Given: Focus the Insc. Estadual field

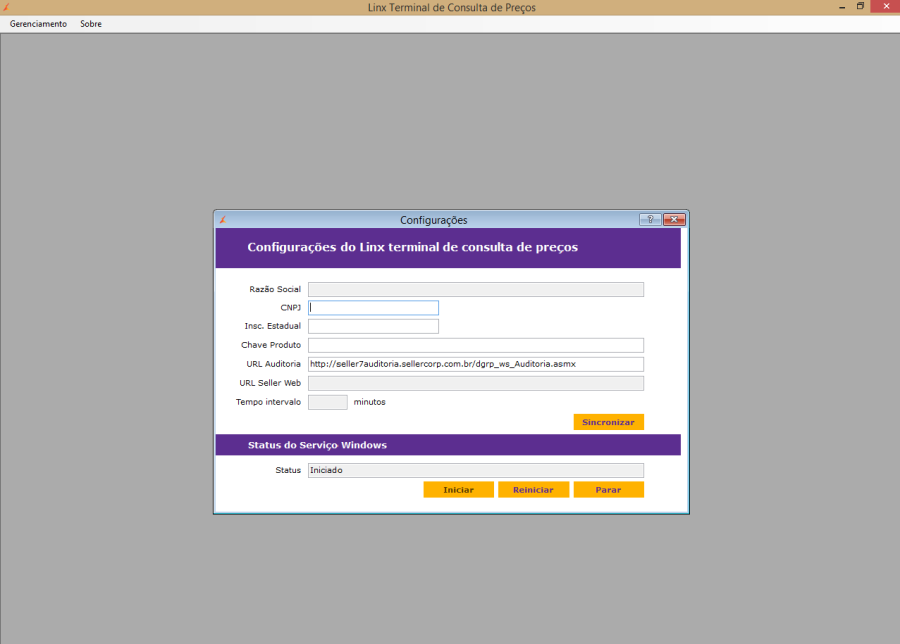Looking at the screenshot, I should point(373,326).
